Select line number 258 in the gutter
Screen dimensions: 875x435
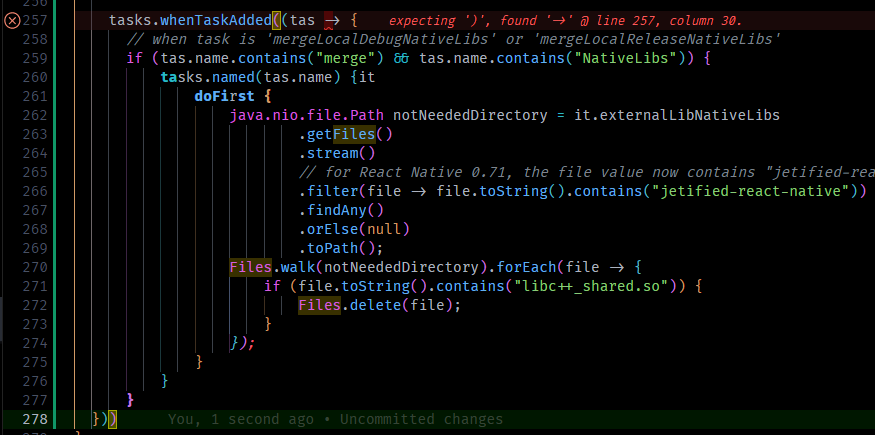point(36,40)
